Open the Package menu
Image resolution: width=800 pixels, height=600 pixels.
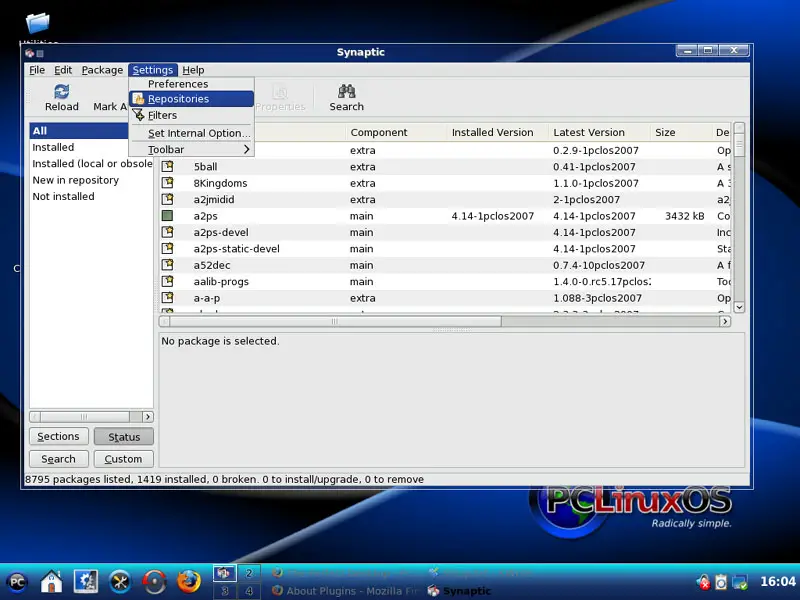point(102,70)
